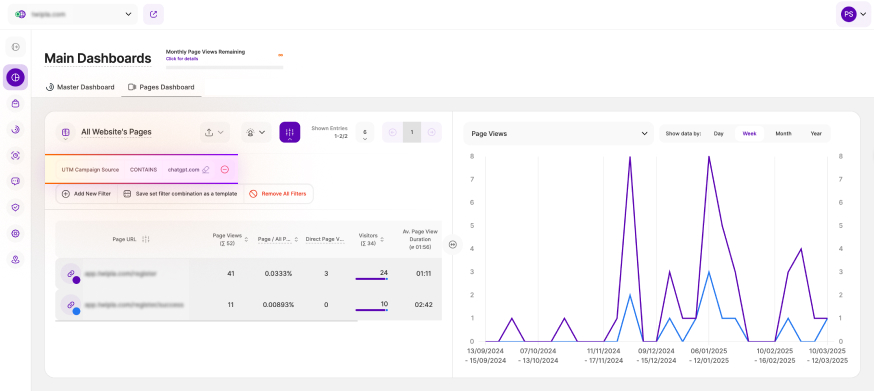Click the All Website's Pages title
This screenshot has width=874, height=391.
pyautogui.click(x=116, y=132)
